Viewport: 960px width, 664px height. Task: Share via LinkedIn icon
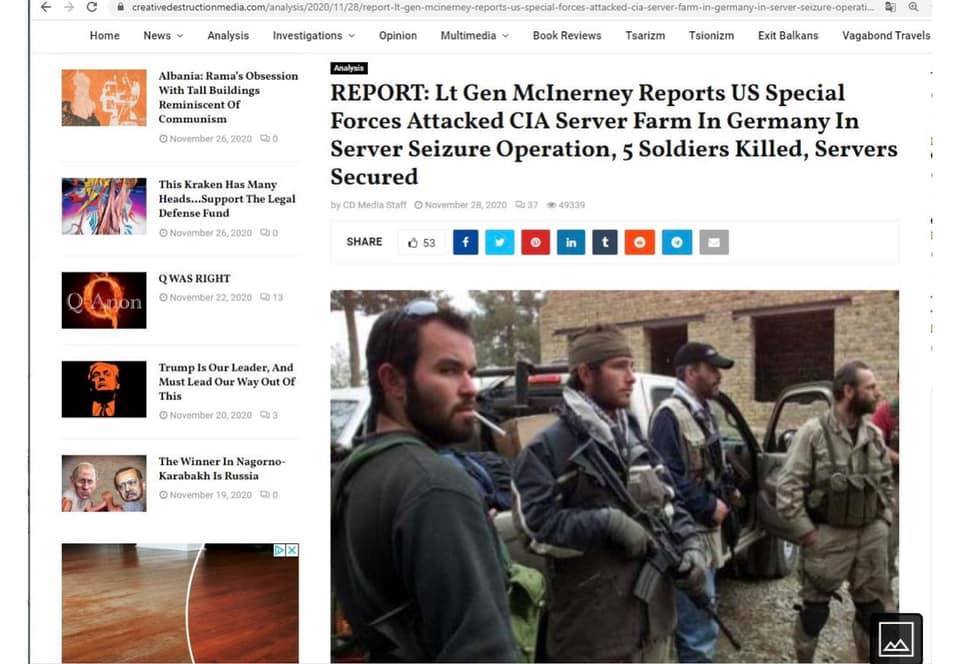[x=571, y=242]
